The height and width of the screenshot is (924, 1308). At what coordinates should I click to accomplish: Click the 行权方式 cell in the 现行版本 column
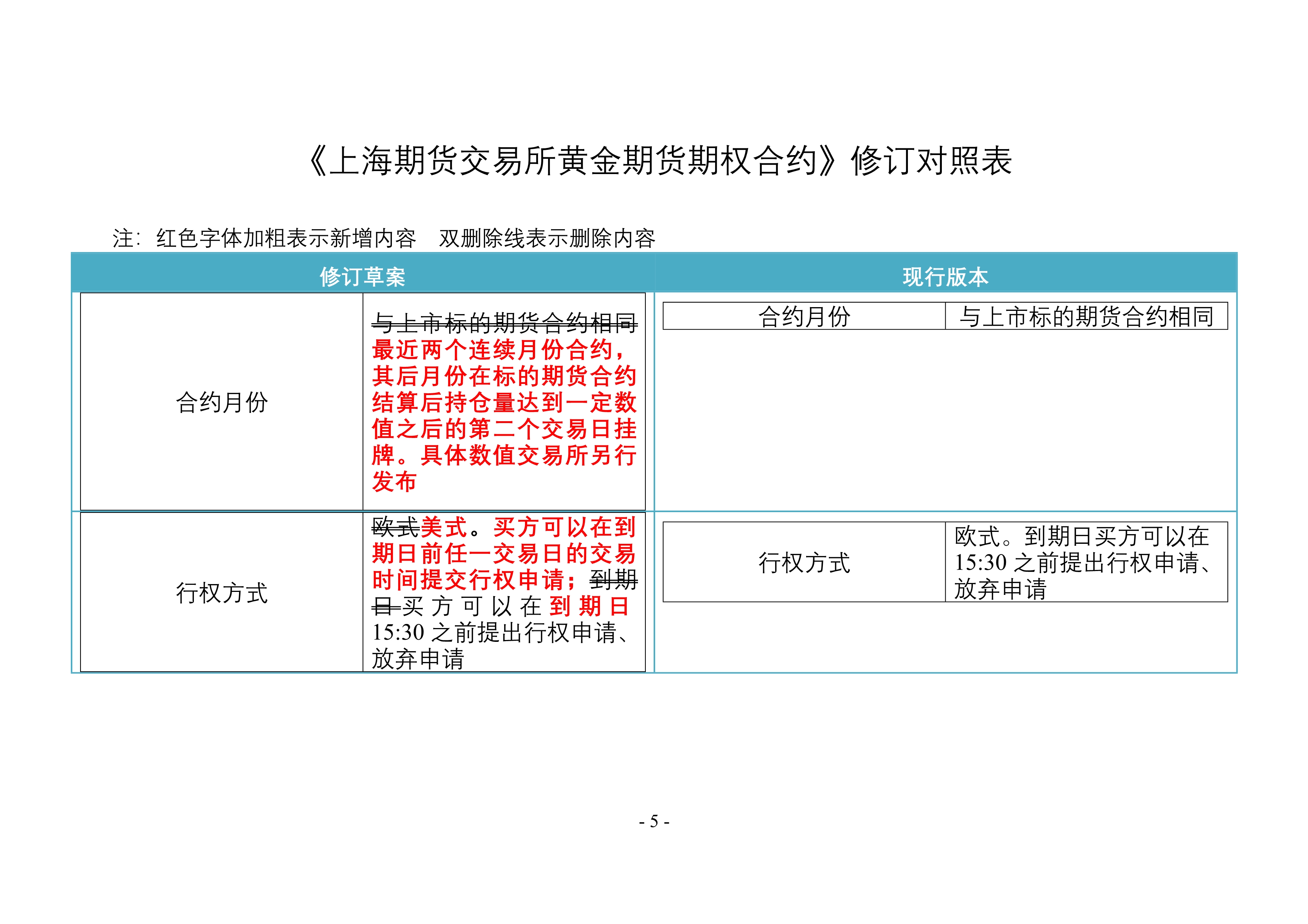point(804,562)
